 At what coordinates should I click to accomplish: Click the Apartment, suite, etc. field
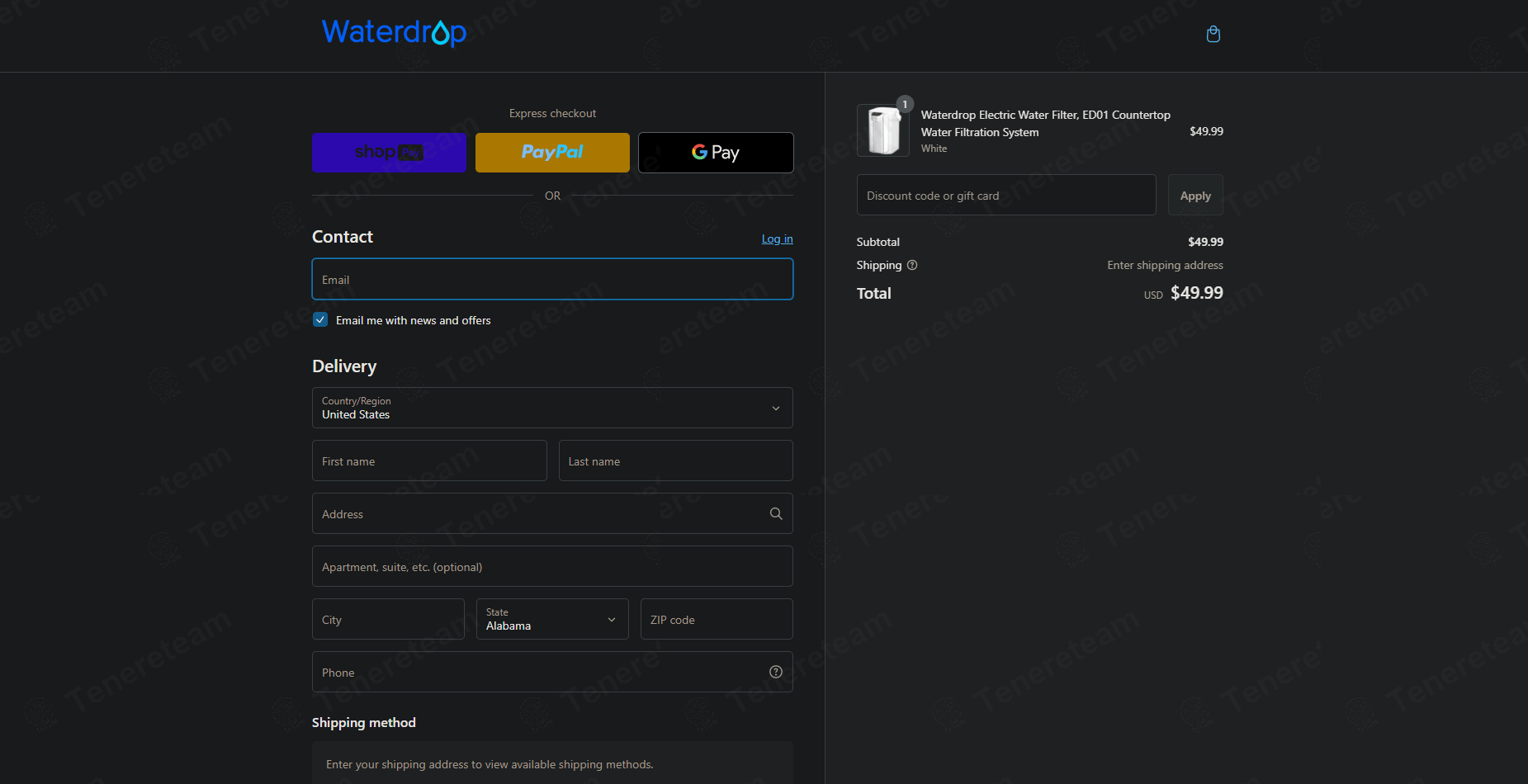click(x=552, y=566)
